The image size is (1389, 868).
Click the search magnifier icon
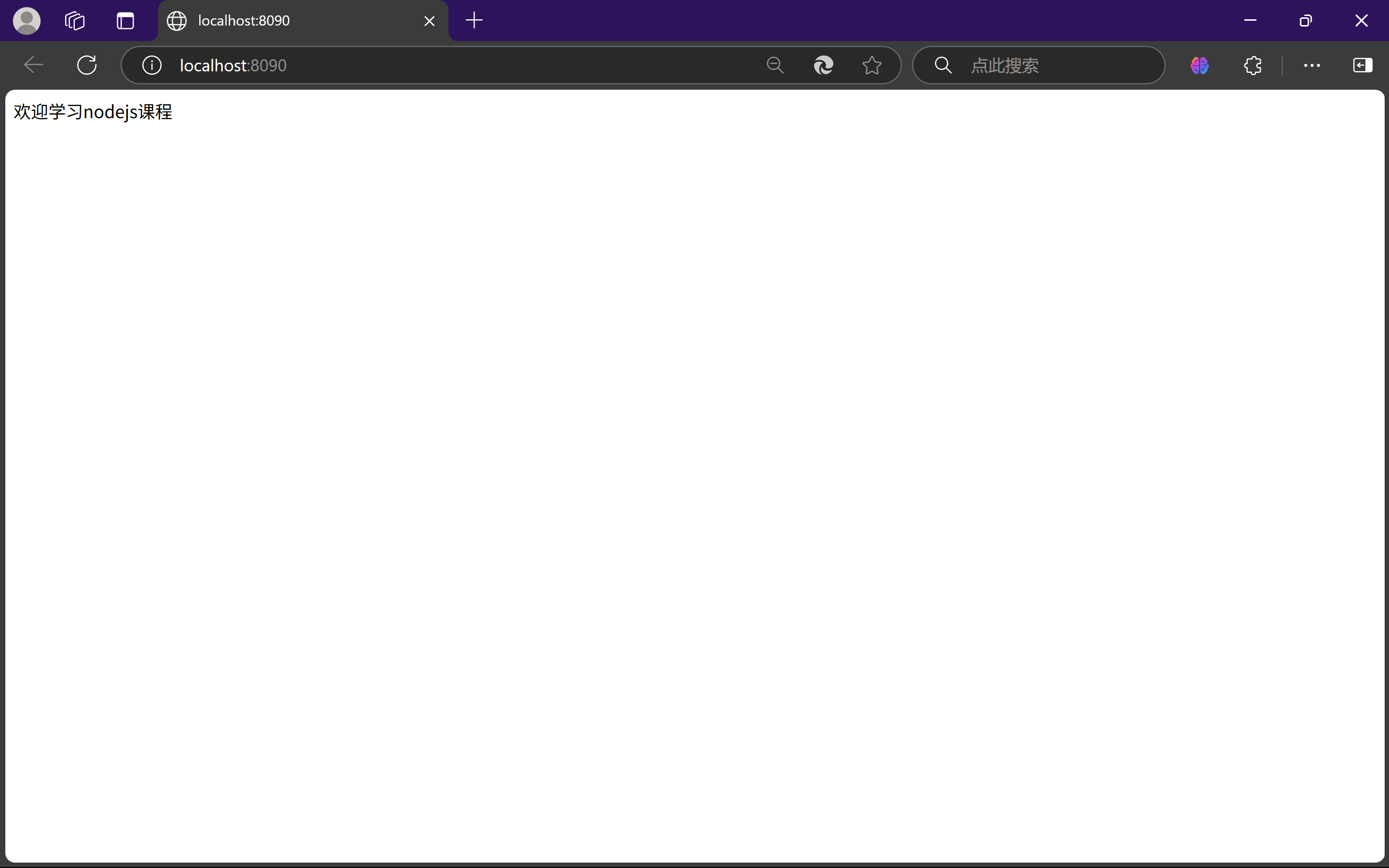943,65
